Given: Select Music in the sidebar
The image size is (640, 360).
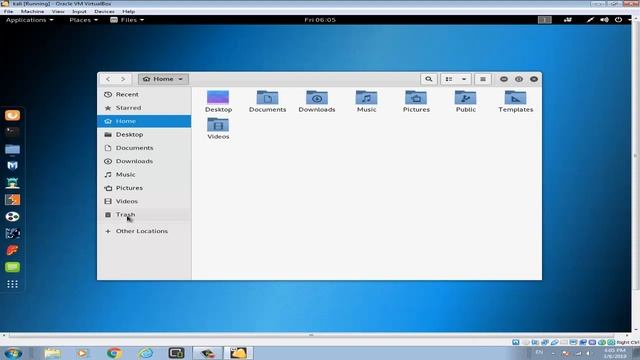Looking at the screenshot, I should 144,174.
